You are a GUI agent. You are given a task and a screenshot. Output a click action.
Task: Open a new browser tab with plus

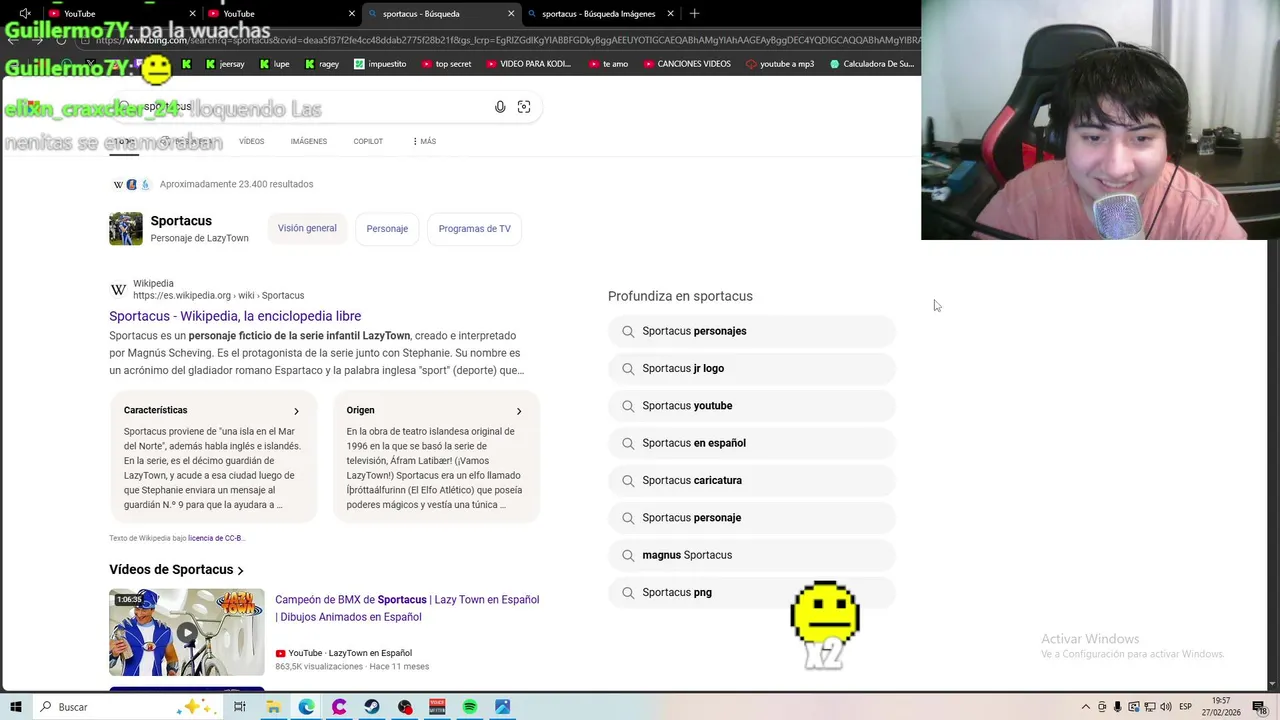(694, 13)
